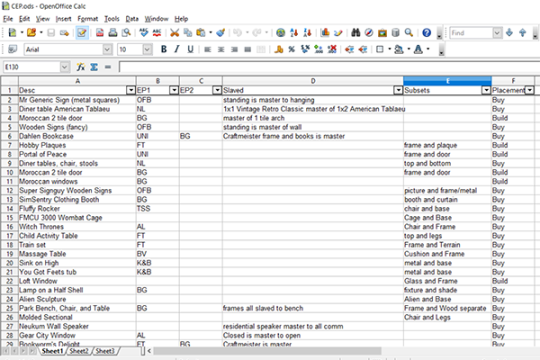540x360 pixels.
Task: Show Draw Functions icon
Action: [x=338, y=33]
